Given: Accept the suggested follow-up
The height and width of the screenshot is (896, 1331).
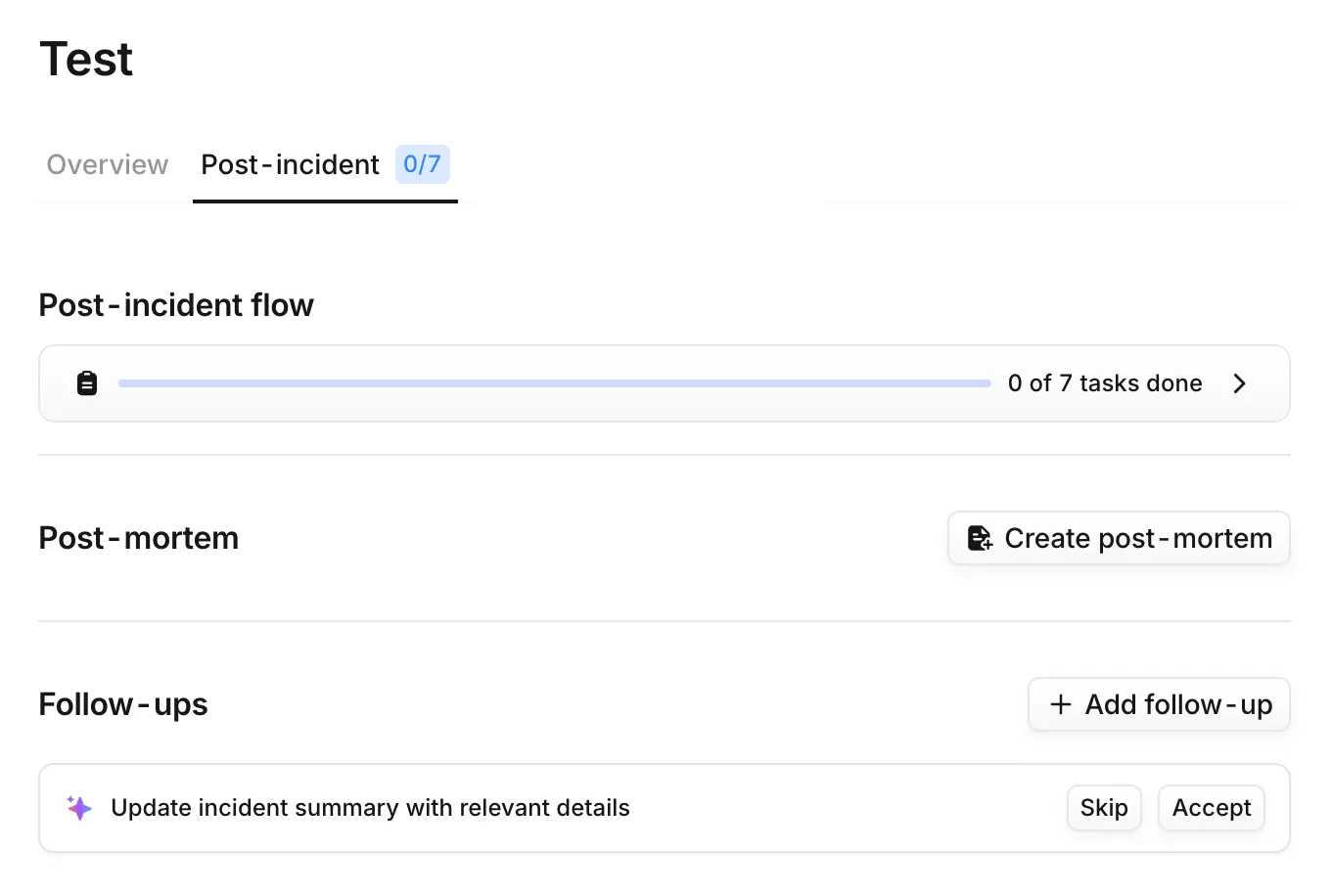Looking at the screenshot, I should 1211,808.
